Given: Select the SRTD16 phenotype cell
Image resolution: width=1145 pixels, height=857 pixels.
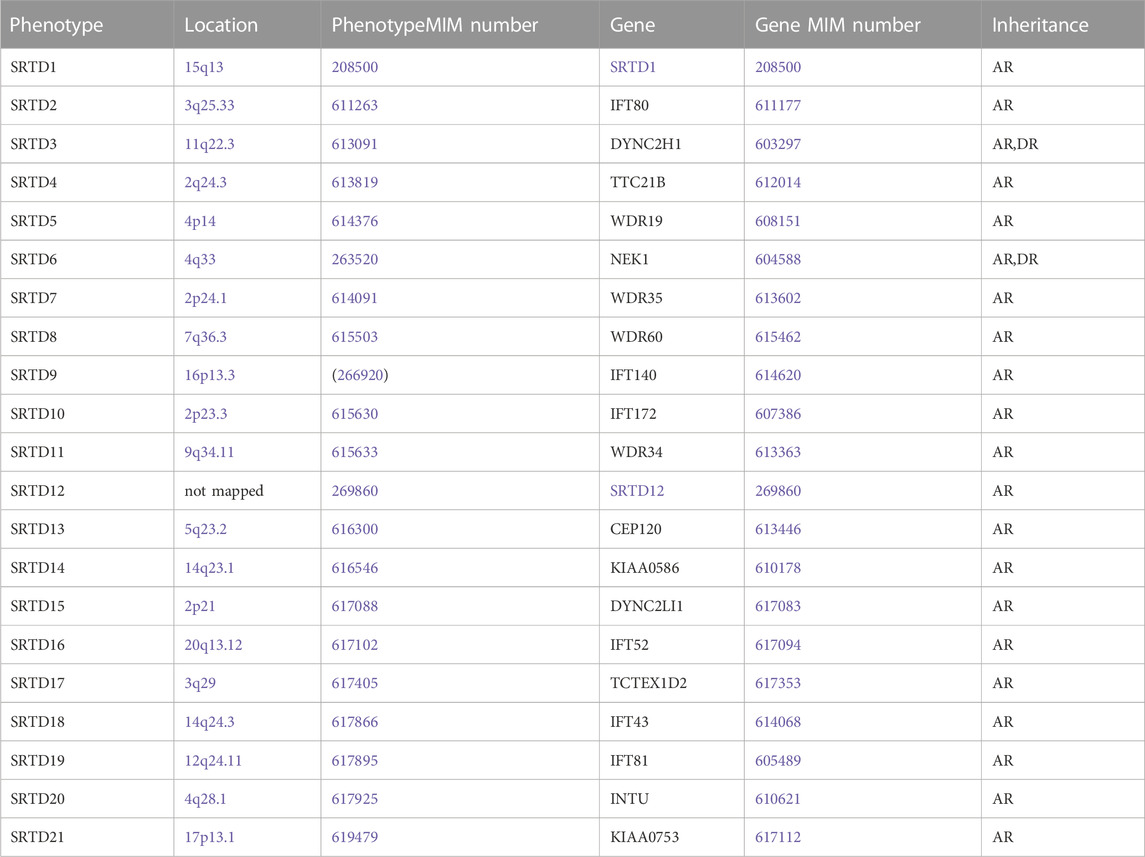Looking at the screenshot, I should pyautogui.click(x=87, y=645).
